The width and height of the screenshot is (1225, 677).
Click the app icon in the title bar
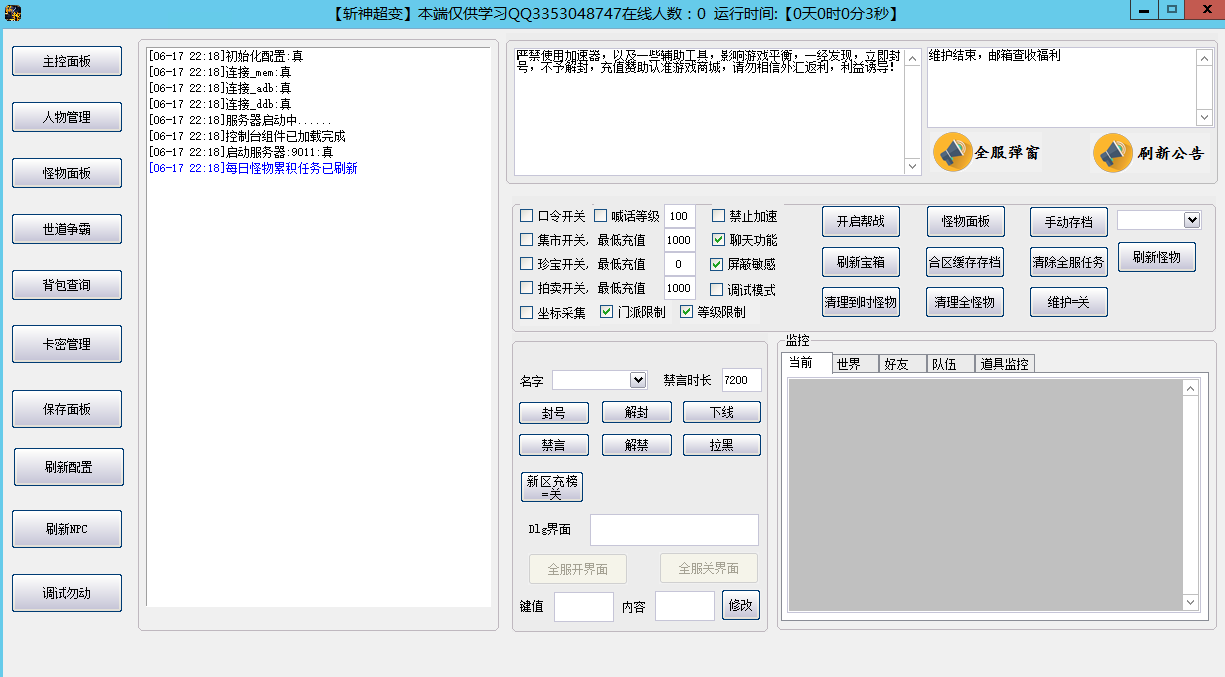(x=13, y=13)
